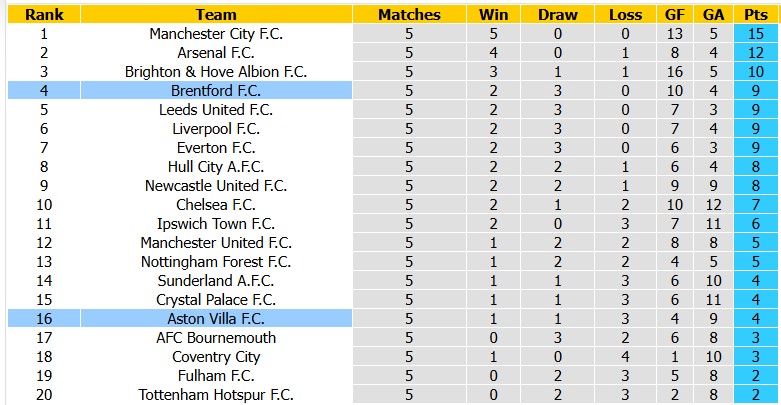Click the Matches column header
This screenshot has width=781, height=405.
(x=409, y=14)
